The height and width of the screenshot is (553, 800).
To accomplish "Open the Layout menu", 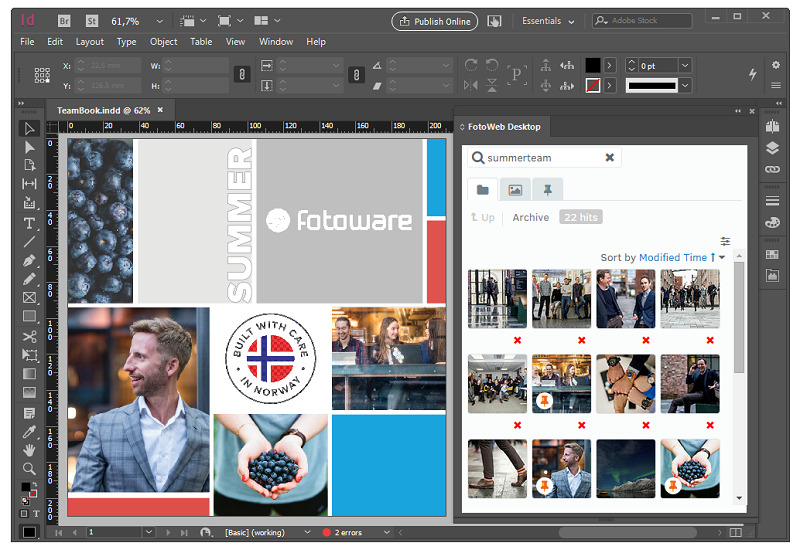I will pyautogui.click(x=90, y=42).
